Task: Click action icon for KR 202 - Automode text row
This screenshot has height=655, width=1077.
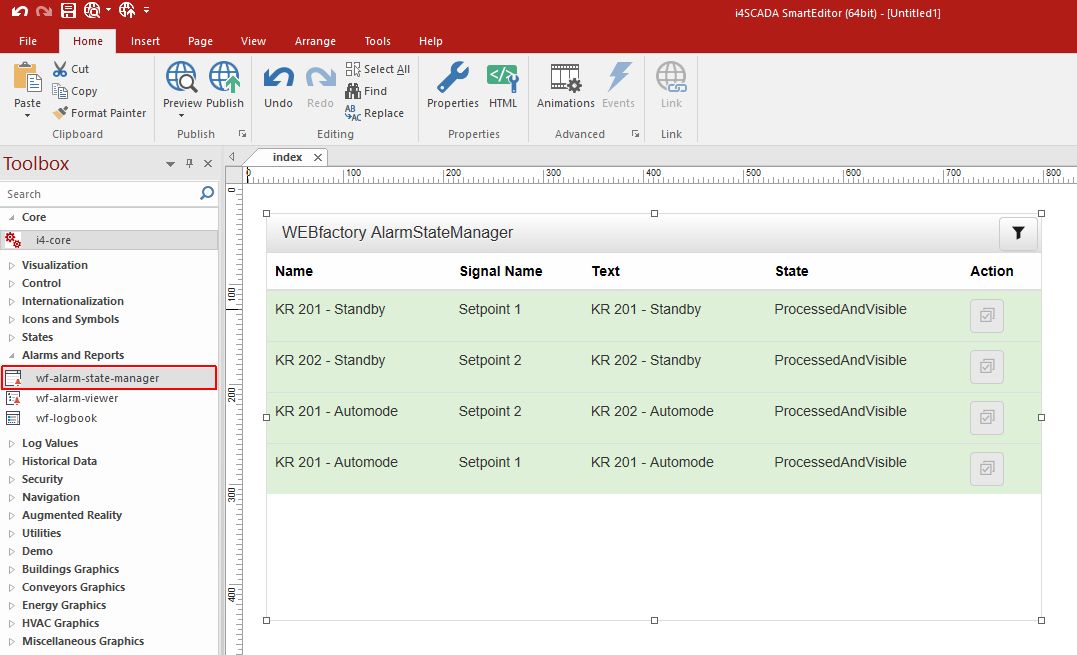Action: click(987, 417)
